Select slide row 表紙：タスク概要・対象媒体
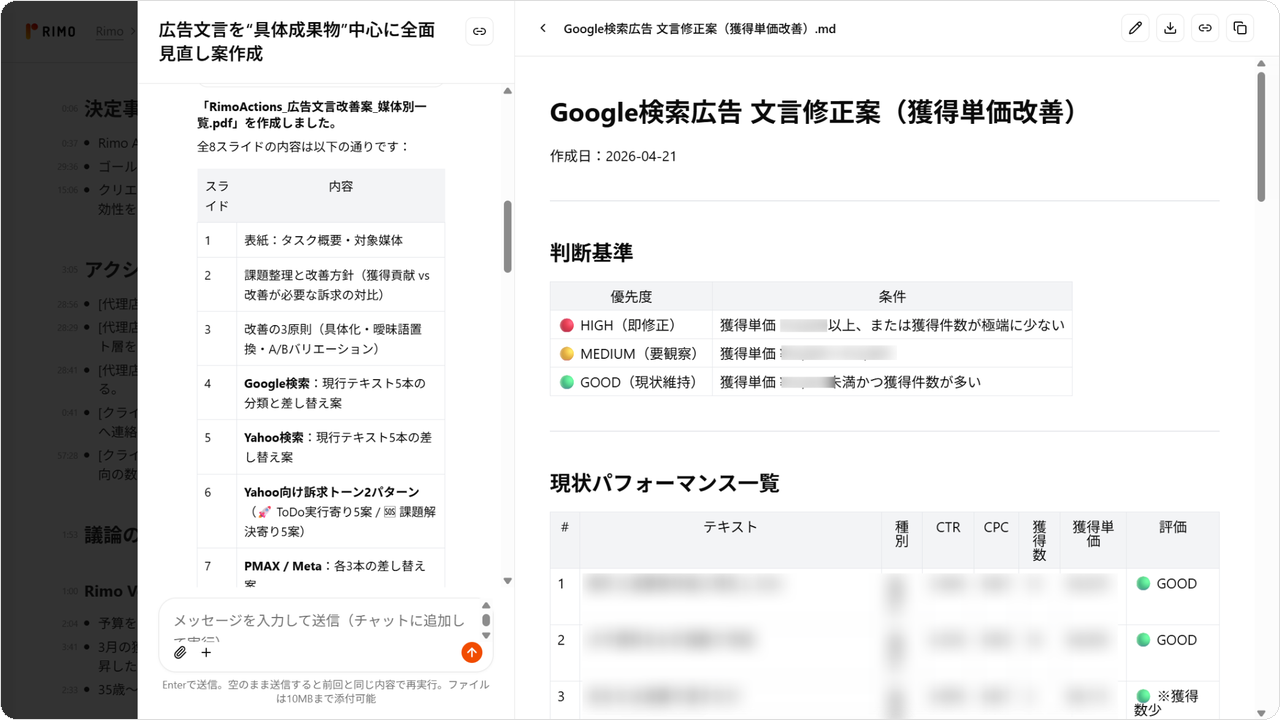Viewport: 1280px width, 720px height. (x=321, y=241)
